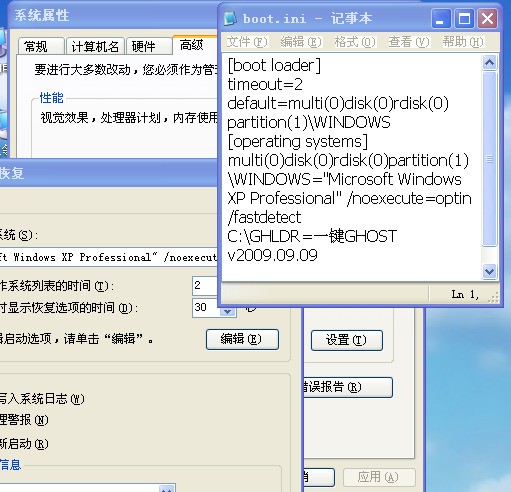Viewport: 511px width, 492px height.
Task: Click the 系统属性 window title bar
Action: point(113,15)
